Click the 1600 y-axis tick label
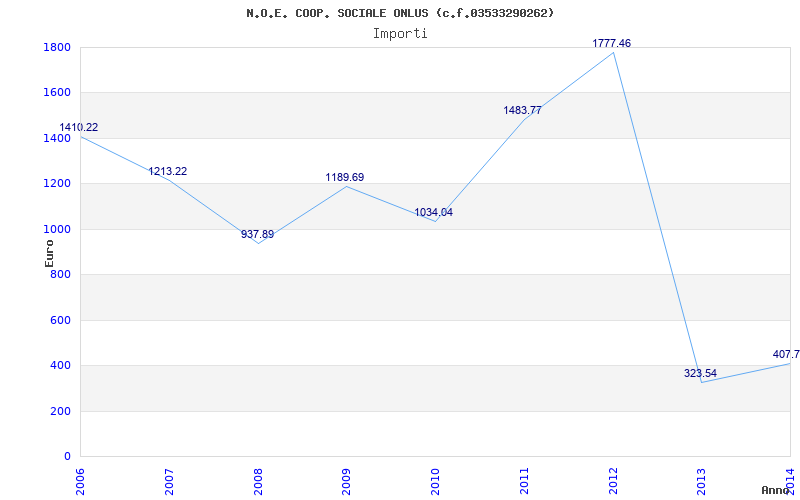The image size is (800, 500). tap(58, 93)
